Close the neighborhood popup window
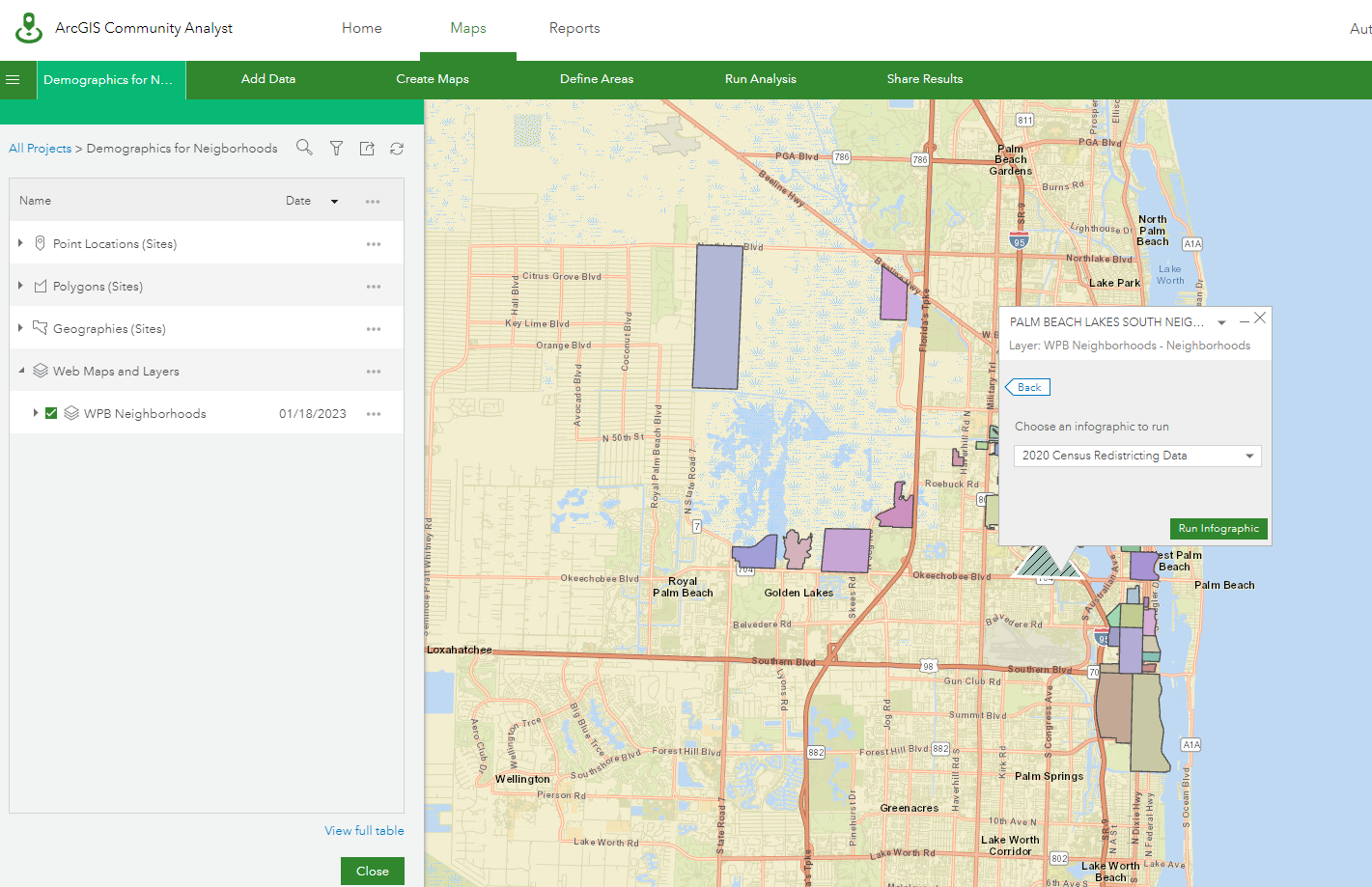 coord(1260,318)
